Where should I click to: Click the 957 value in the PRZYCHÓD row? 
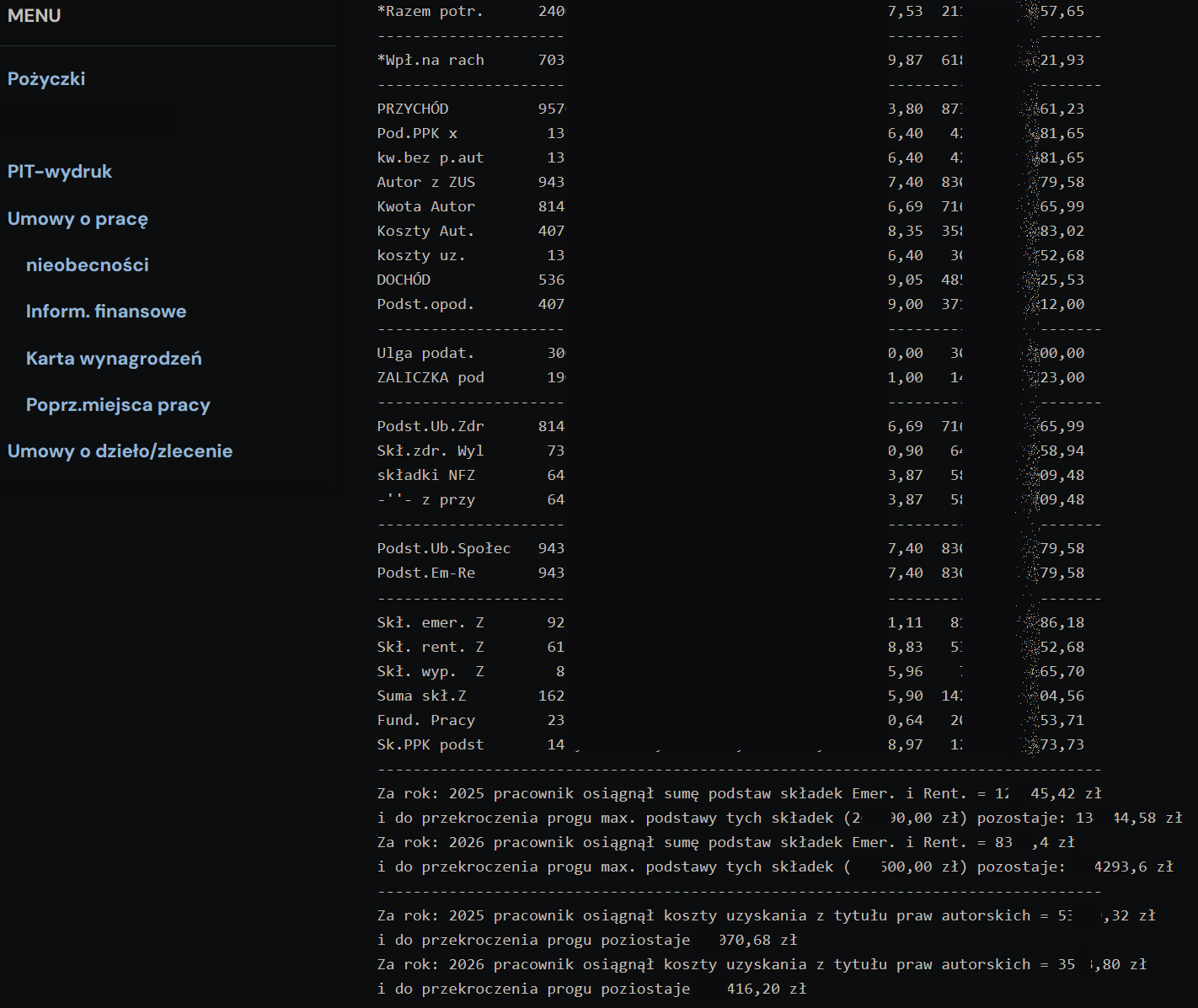click(x=552, y=109)
